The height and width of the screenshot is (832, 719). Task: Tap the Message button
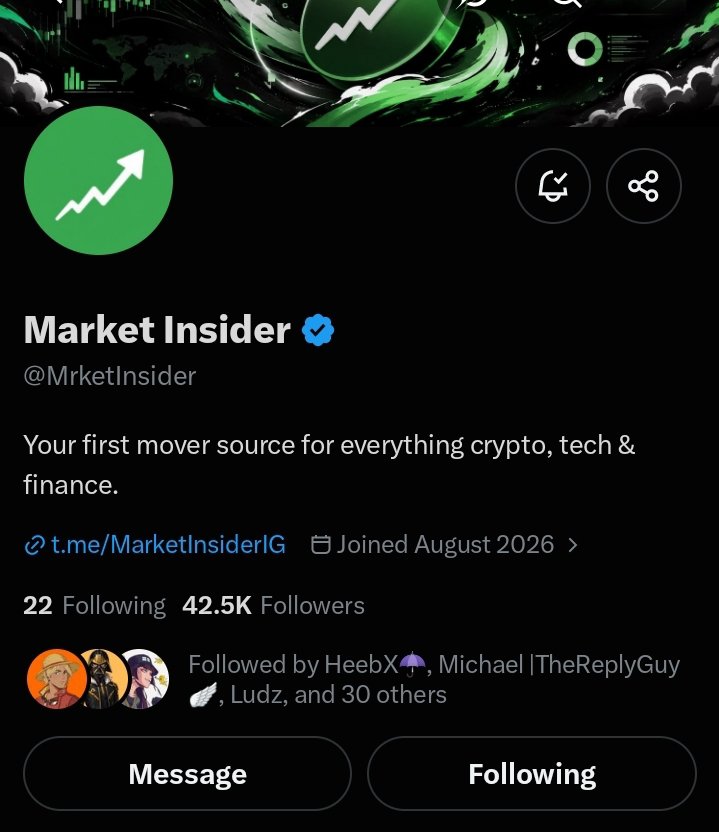click(x=187, y=774)
